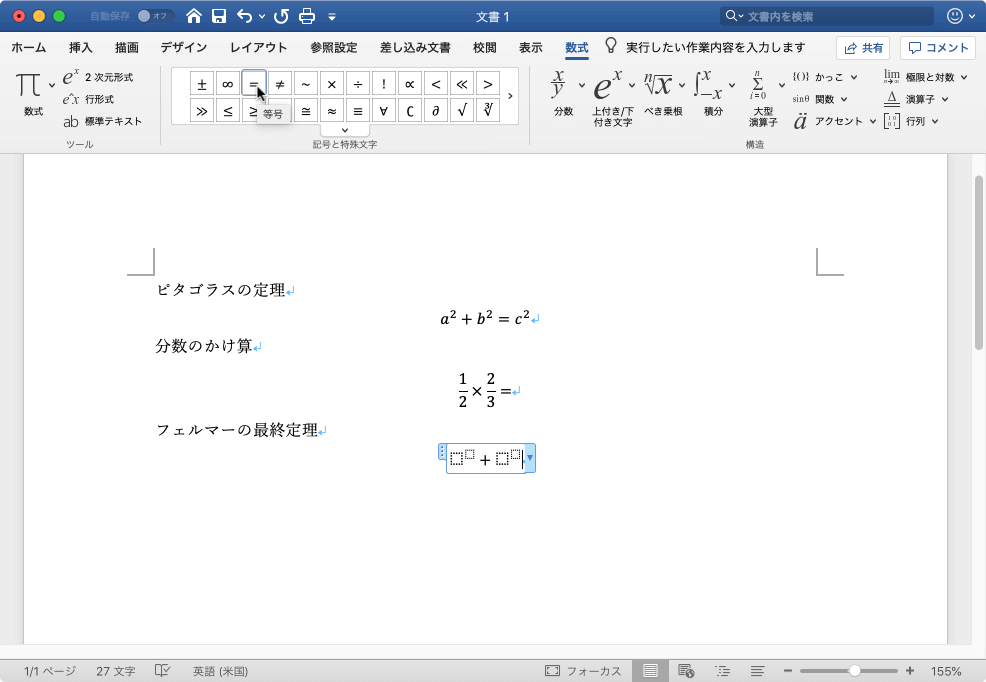Insert the less-than-or-equal symbol

(x=228, y=111)
